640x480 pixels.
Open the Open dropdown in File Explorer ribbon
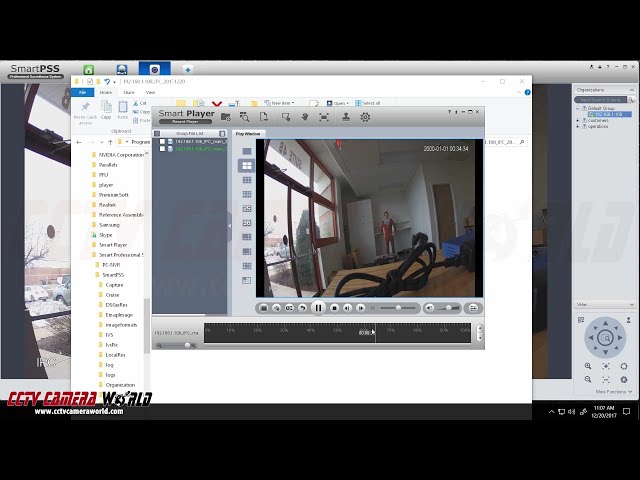point(338,103)
